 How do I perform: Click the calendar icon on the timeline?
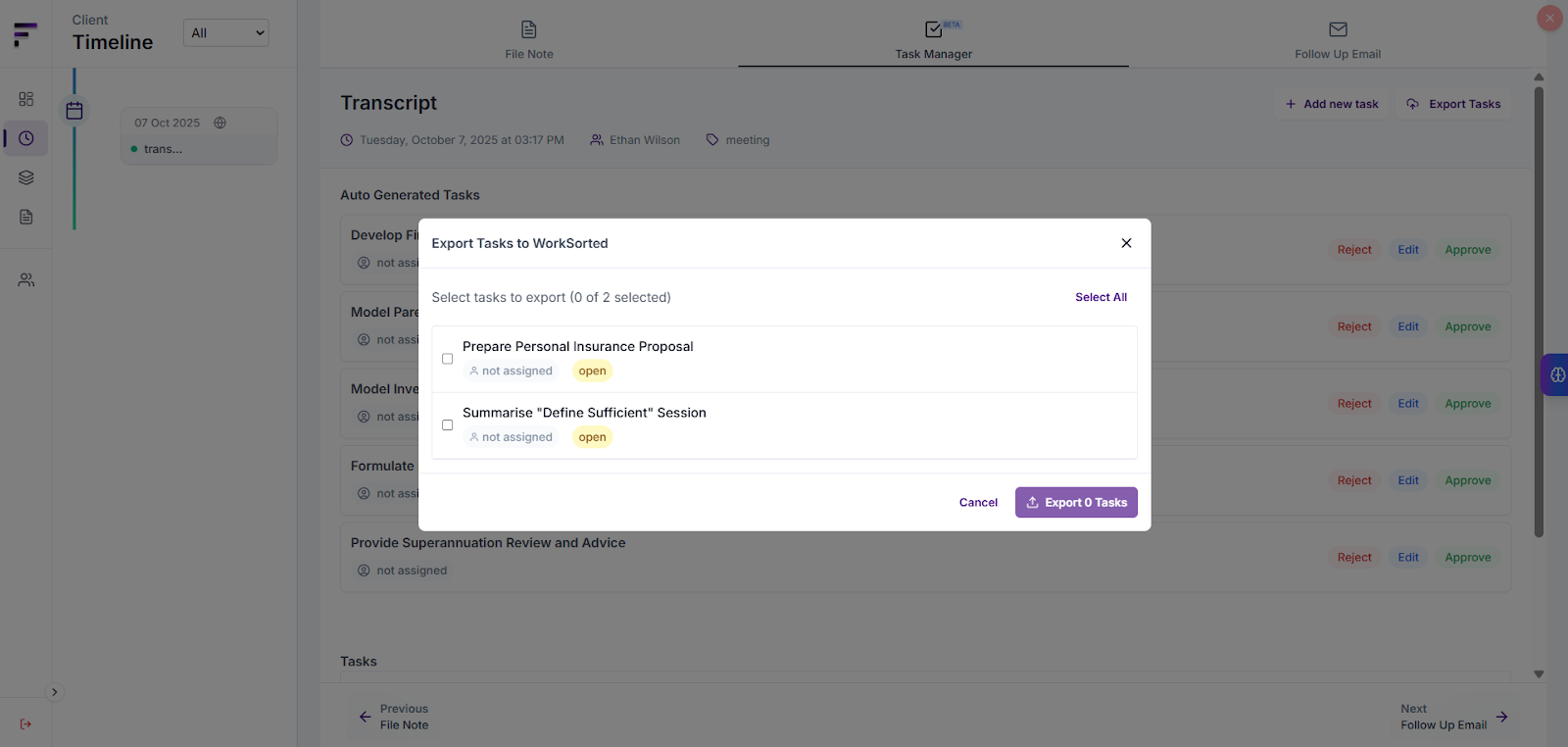pyautogui.click(x=73, y=110)
